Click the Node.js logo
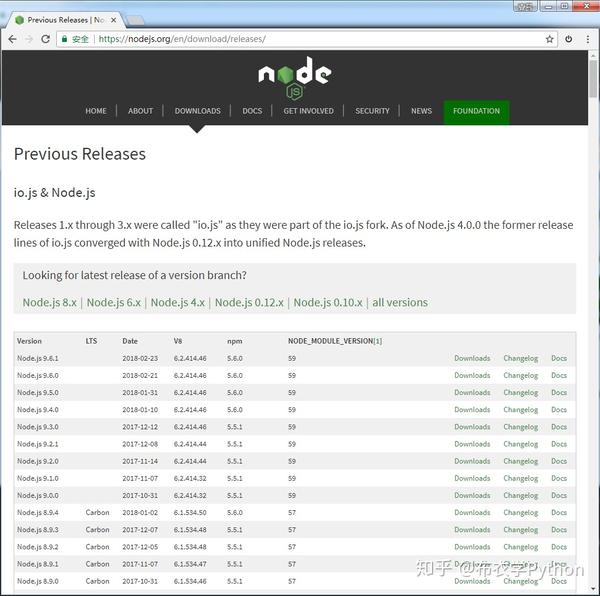 coord(295,78)
